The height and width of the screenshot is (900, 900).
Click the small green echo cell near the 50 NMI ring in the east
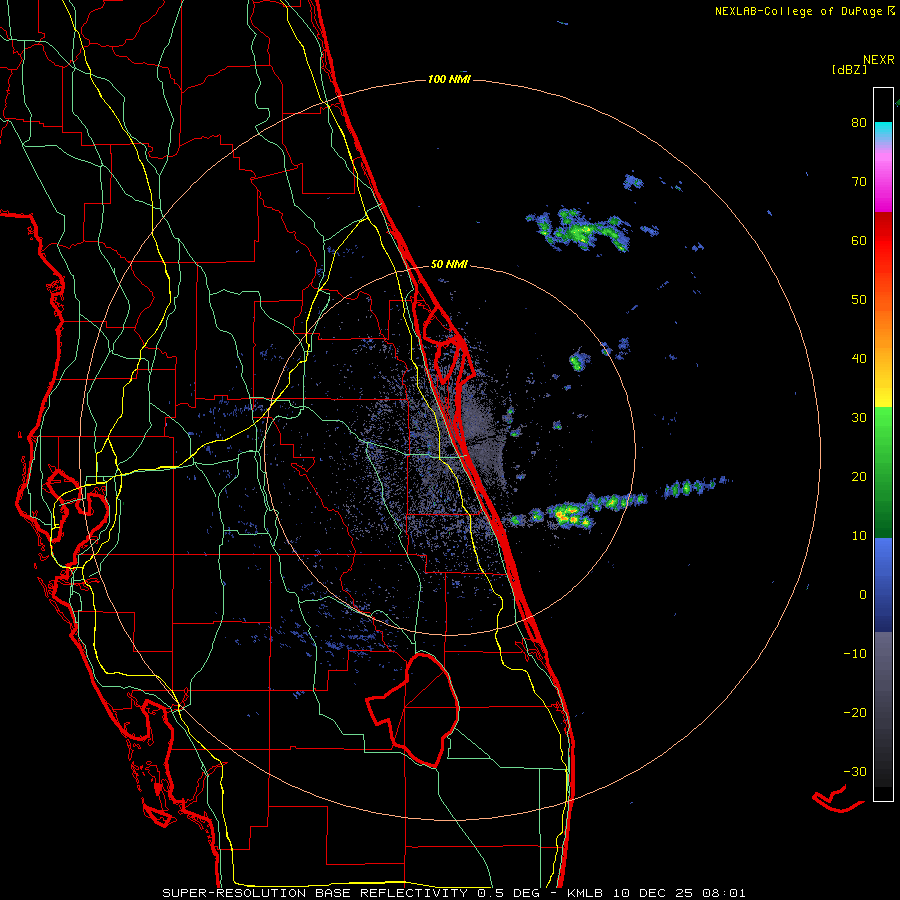point(579,361)
